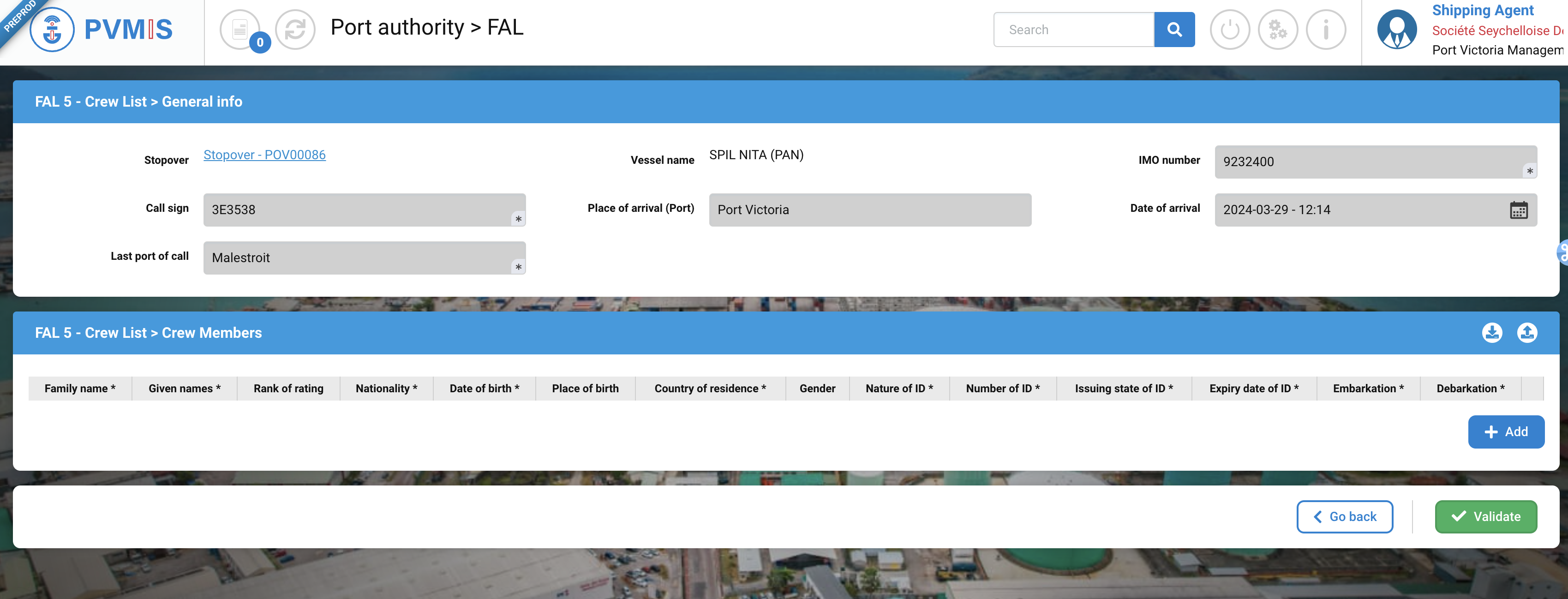This screenshot has height=599, width=1568.
Task: Click the power logout icon
Action: click(x=1230, y=29)
